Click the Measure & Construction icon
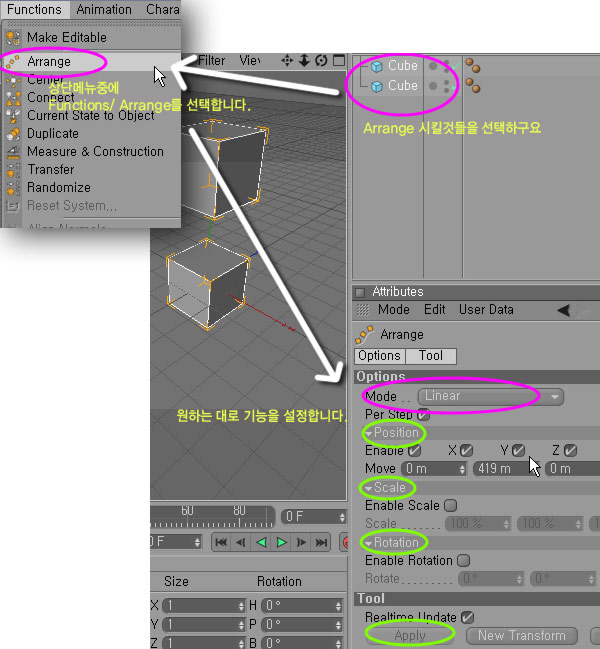This screenshot has height=649, width=600. click(x=13, y=151)
